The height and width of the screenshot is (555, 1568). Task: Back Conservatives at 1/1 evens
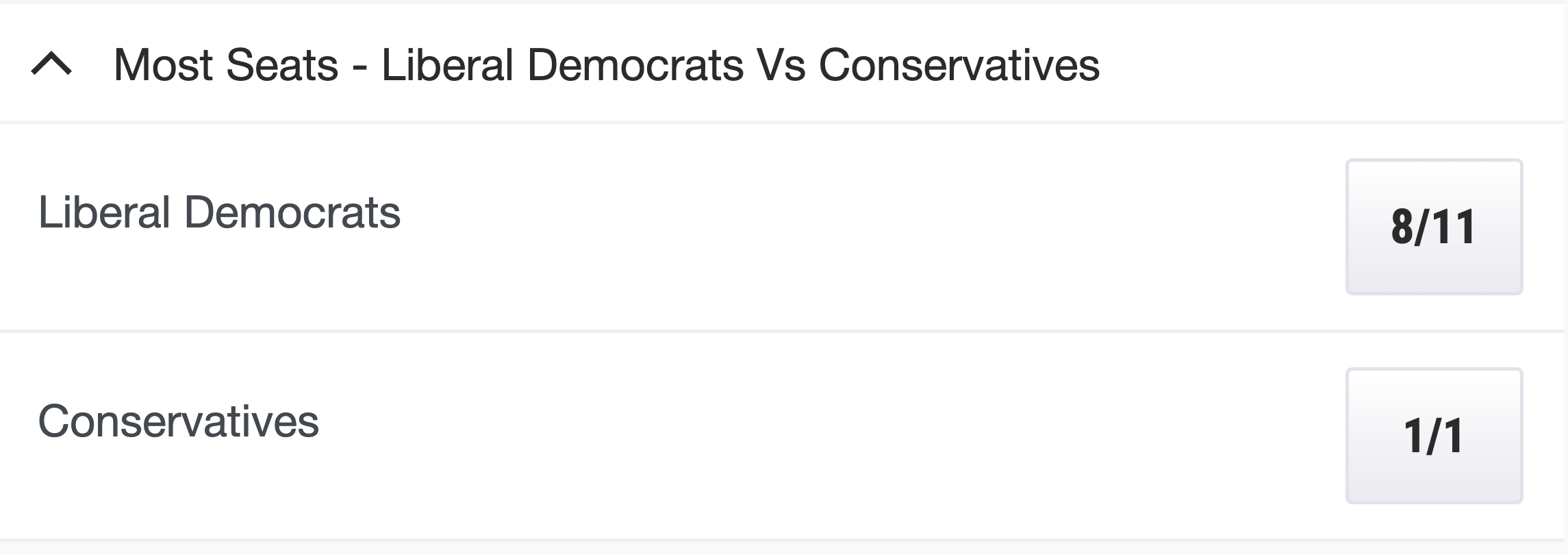(1434, 436)
